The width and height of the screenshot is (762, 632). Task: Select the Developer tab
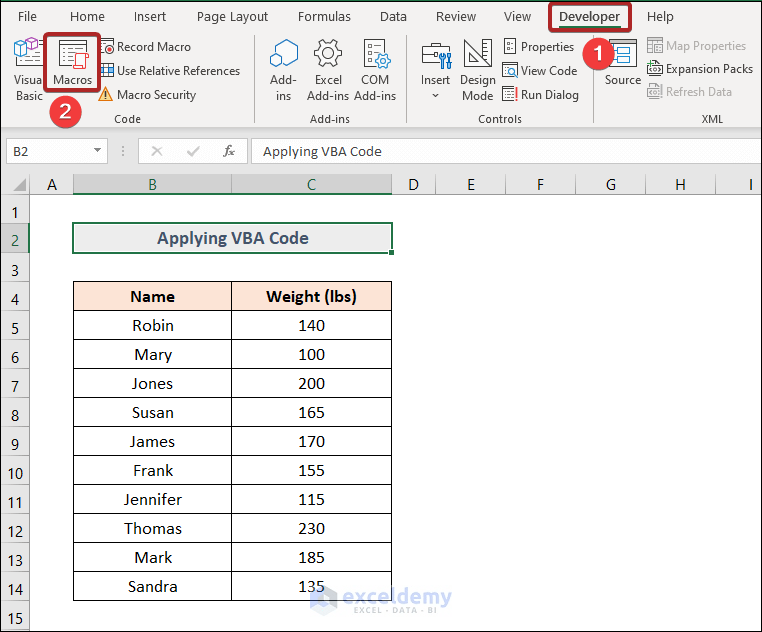click(x=589, y=17)
